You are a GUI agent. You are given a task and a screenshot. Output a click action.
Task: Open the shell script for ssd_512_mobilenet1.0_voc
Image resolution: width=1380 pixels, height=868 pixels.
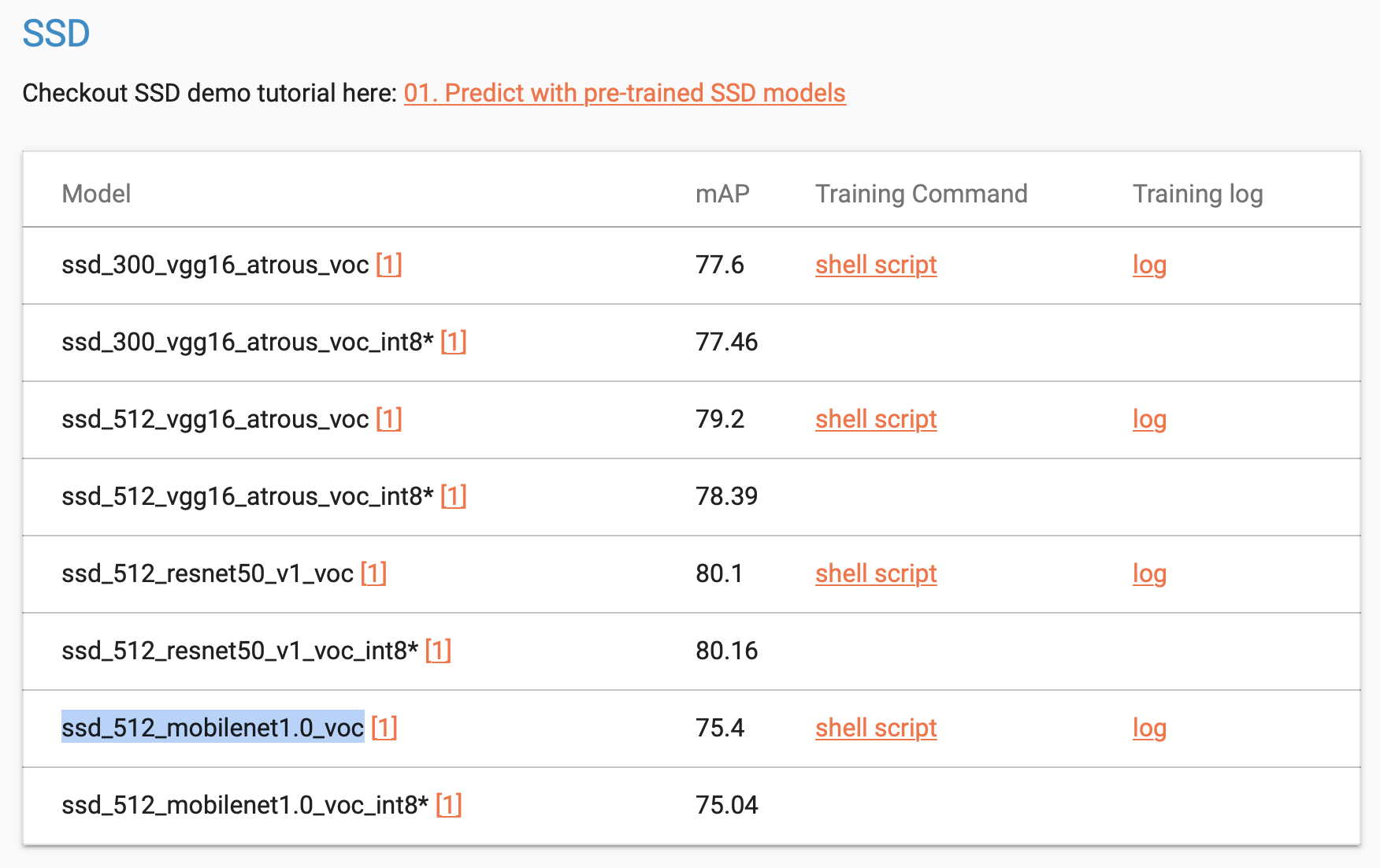point(875,729)
